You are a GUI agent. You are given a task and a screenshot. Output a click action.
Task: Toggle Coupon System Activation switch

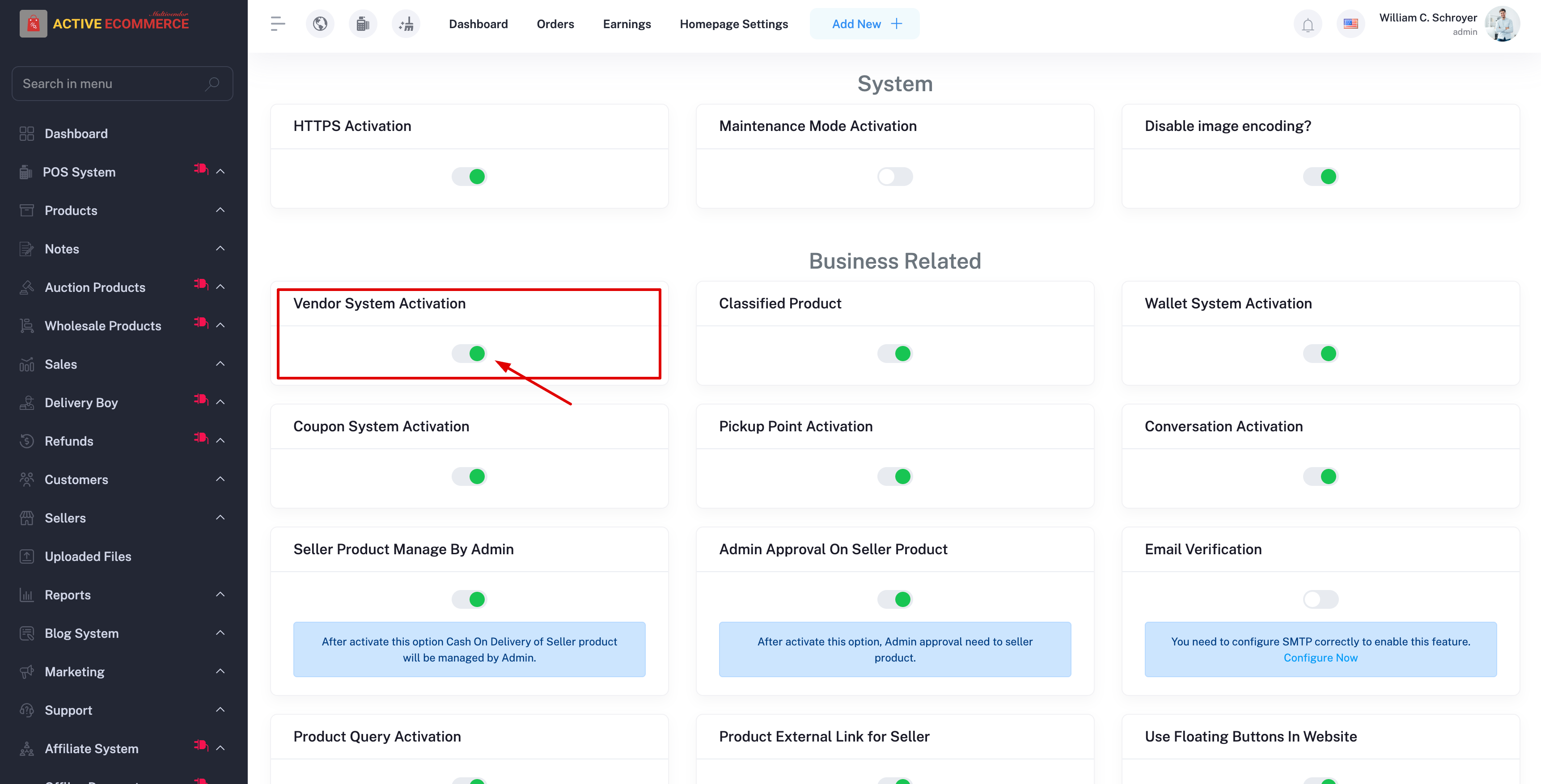(470, 476)
